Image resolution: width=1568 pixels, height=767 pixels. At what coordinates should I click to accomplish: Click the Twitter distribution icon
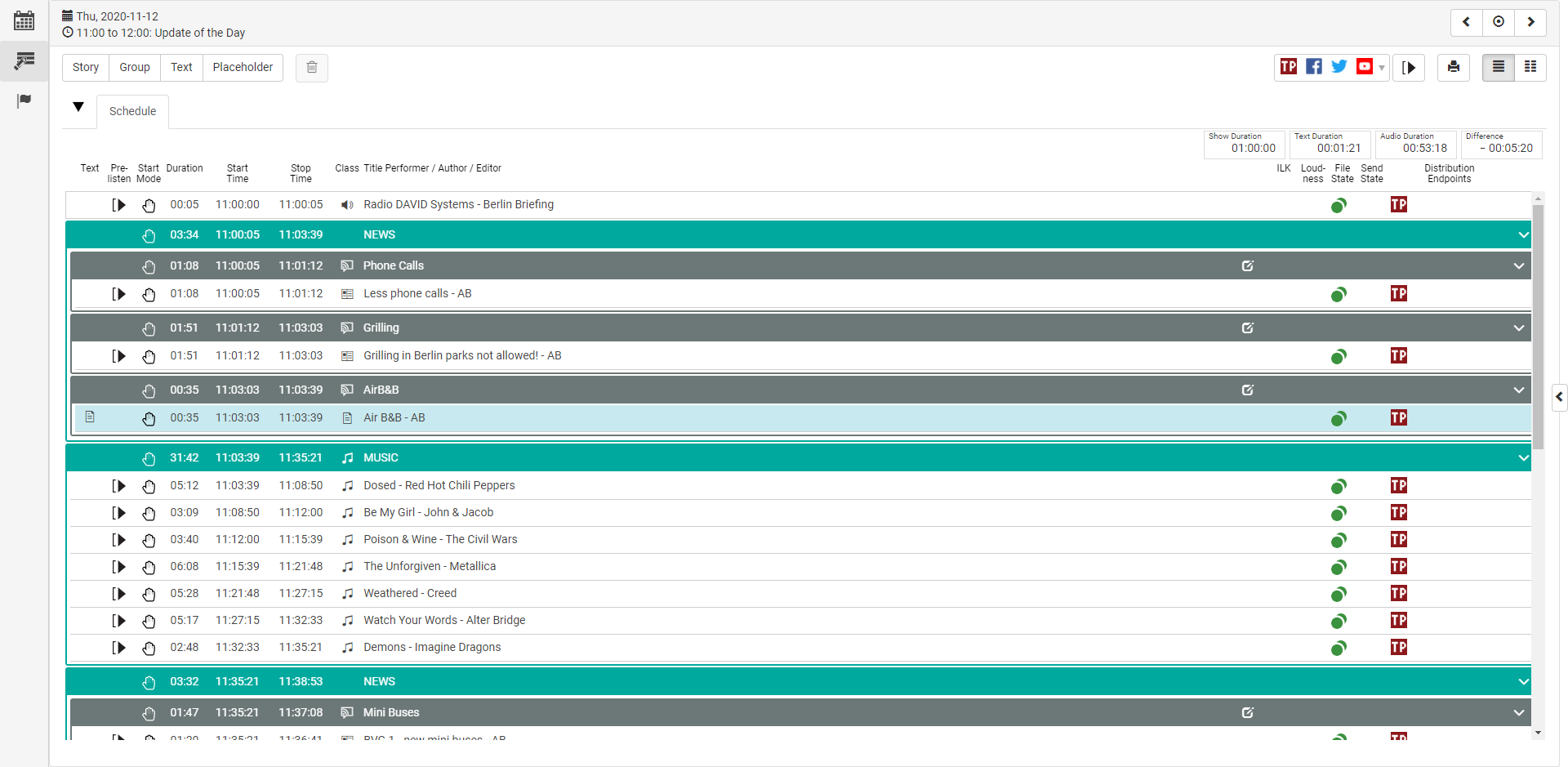pyautogui.click(x=1339, y=67)
